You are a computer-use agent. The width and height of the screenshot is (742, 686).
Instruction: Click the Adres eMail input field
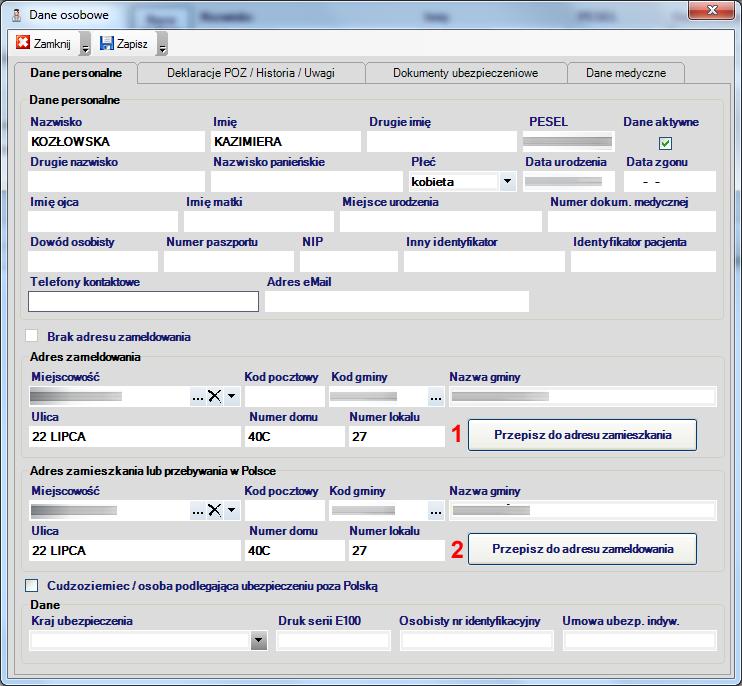click(397, 301)
